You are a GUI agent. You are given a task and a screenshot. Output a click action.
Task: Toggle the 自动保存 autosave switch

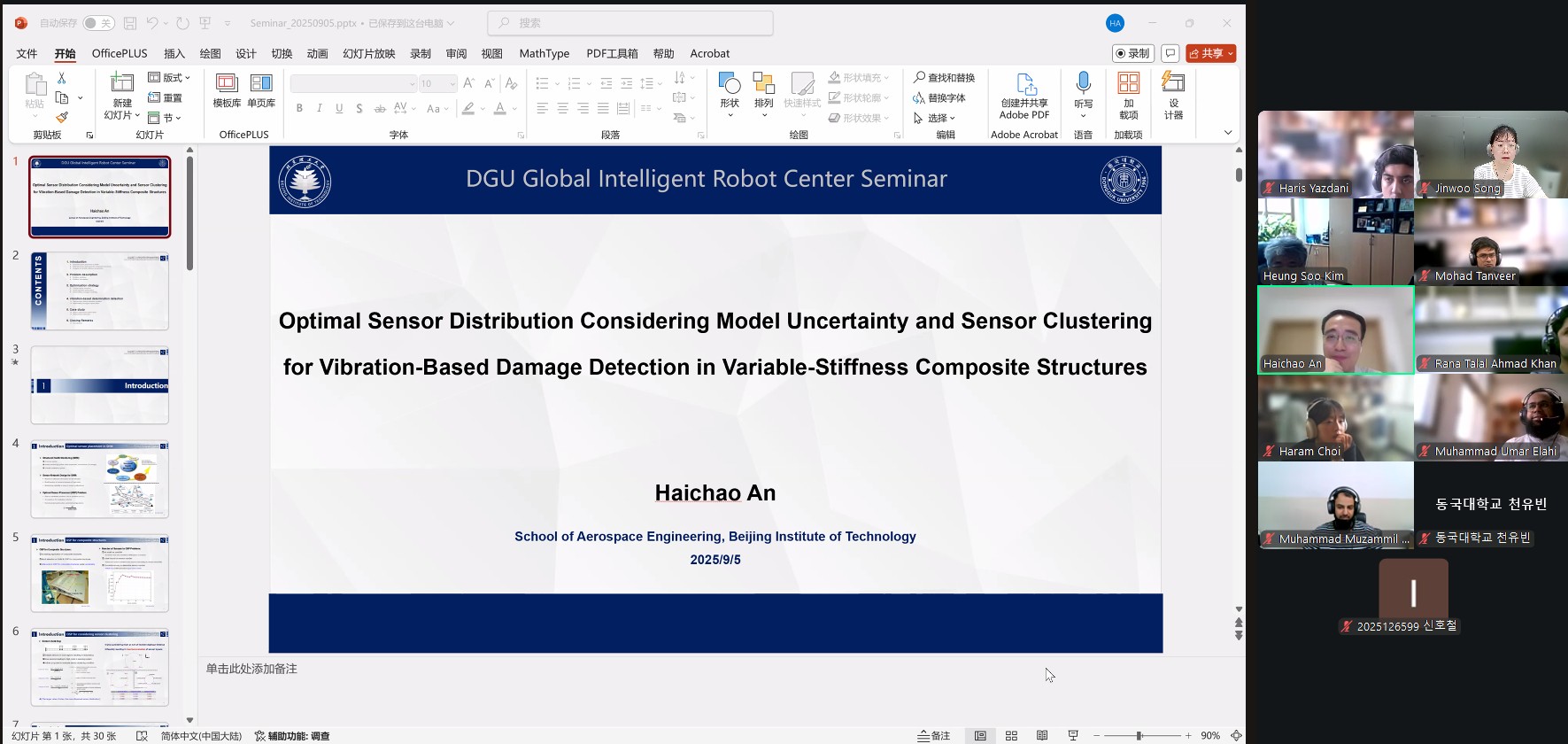pos(98,23)
